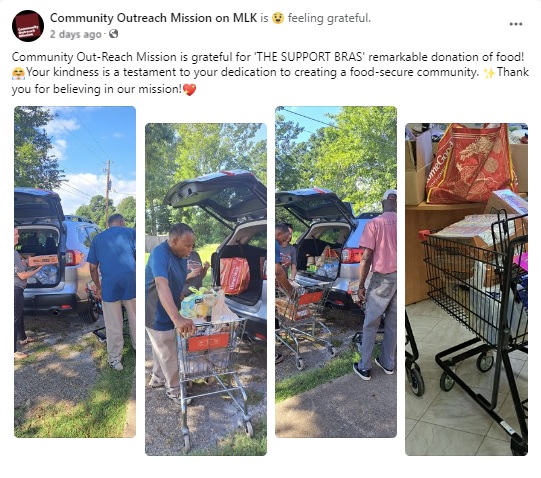
Task: Click the man in blue shirt, first photo
Action: 112,292
